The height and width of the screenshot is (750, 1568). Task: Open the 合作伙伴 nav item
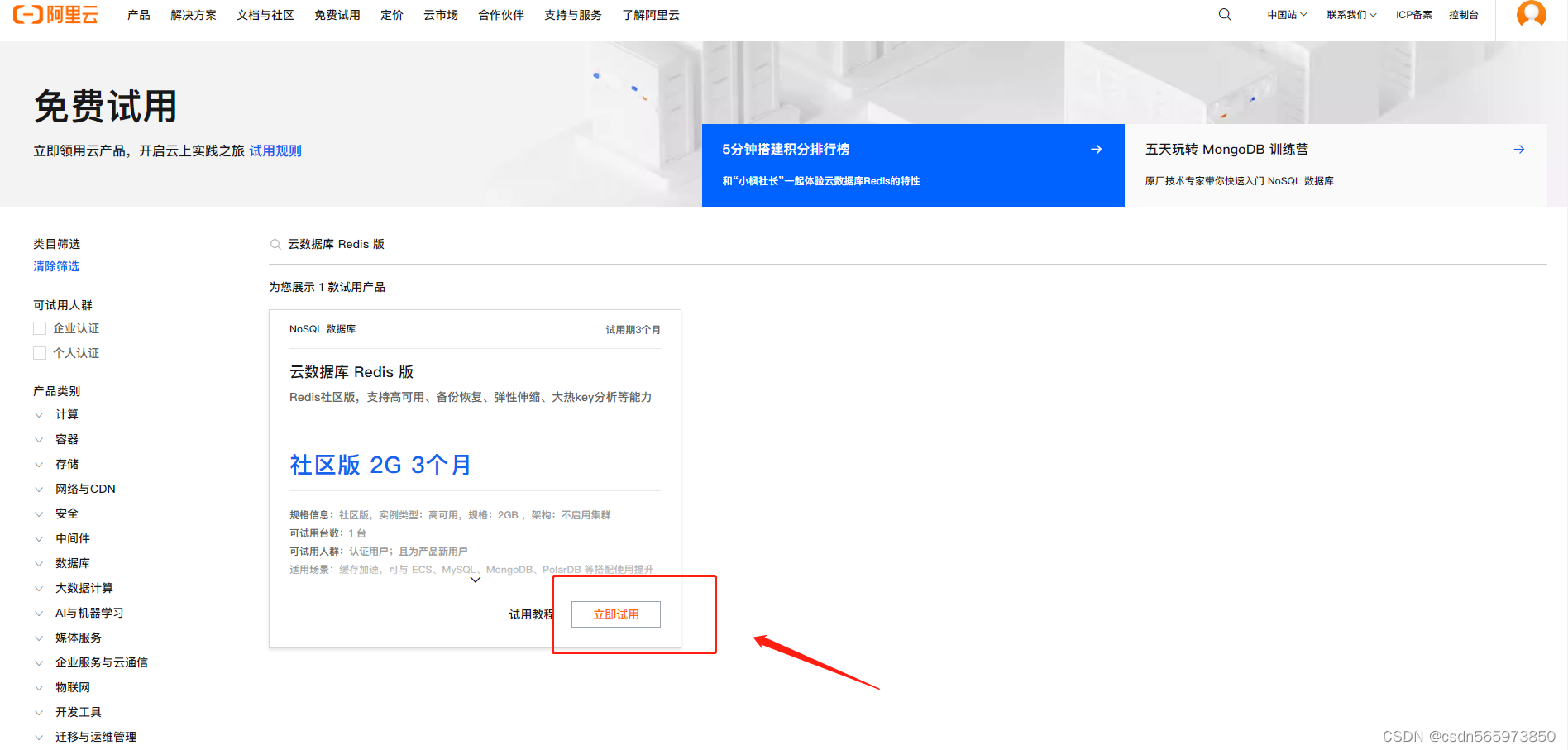(501, 15)
